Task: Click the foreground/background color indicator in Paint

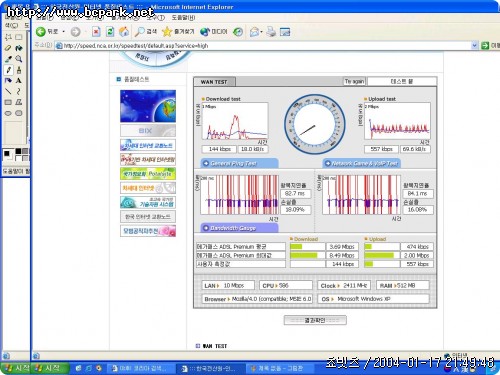Action: tap(8, 155)
